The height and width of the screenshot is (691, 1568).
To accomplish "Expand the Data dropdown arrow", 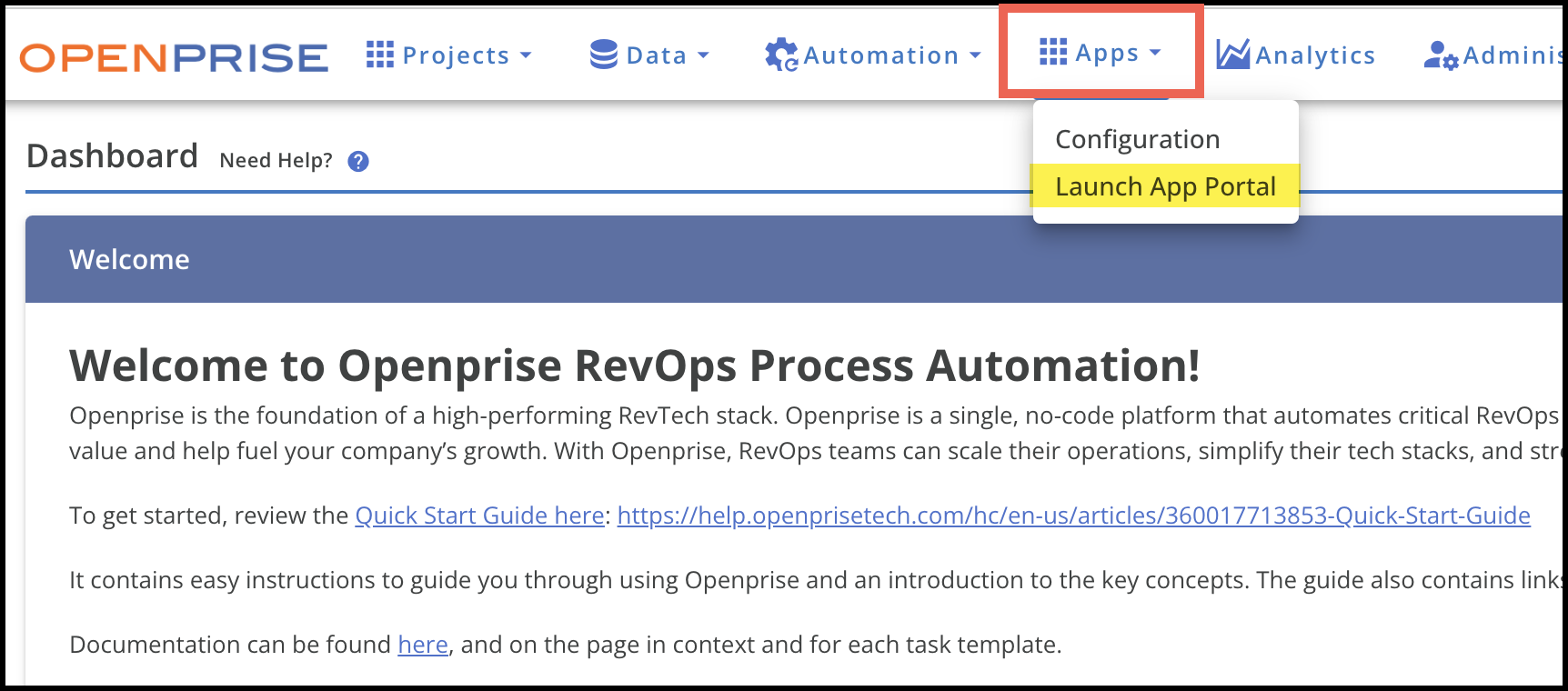I will (x=703, y=55).
